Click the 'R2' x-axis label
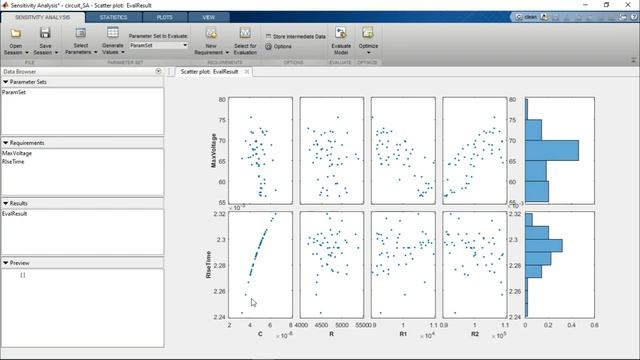 click(x=475, y=334)
